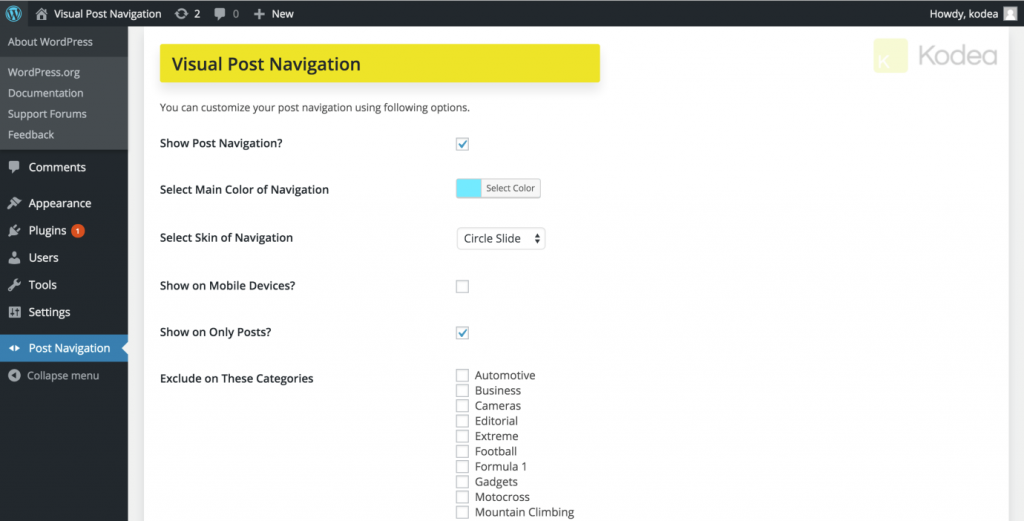Click the Appearance paintbrush icon in sidebar
This screenshot has height=521, width=1024.
[14, 203]
